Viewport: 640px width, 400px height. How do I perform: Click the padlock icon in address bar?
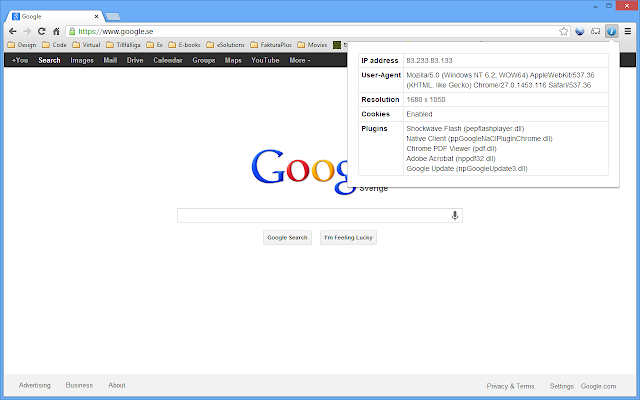(72, 31)
